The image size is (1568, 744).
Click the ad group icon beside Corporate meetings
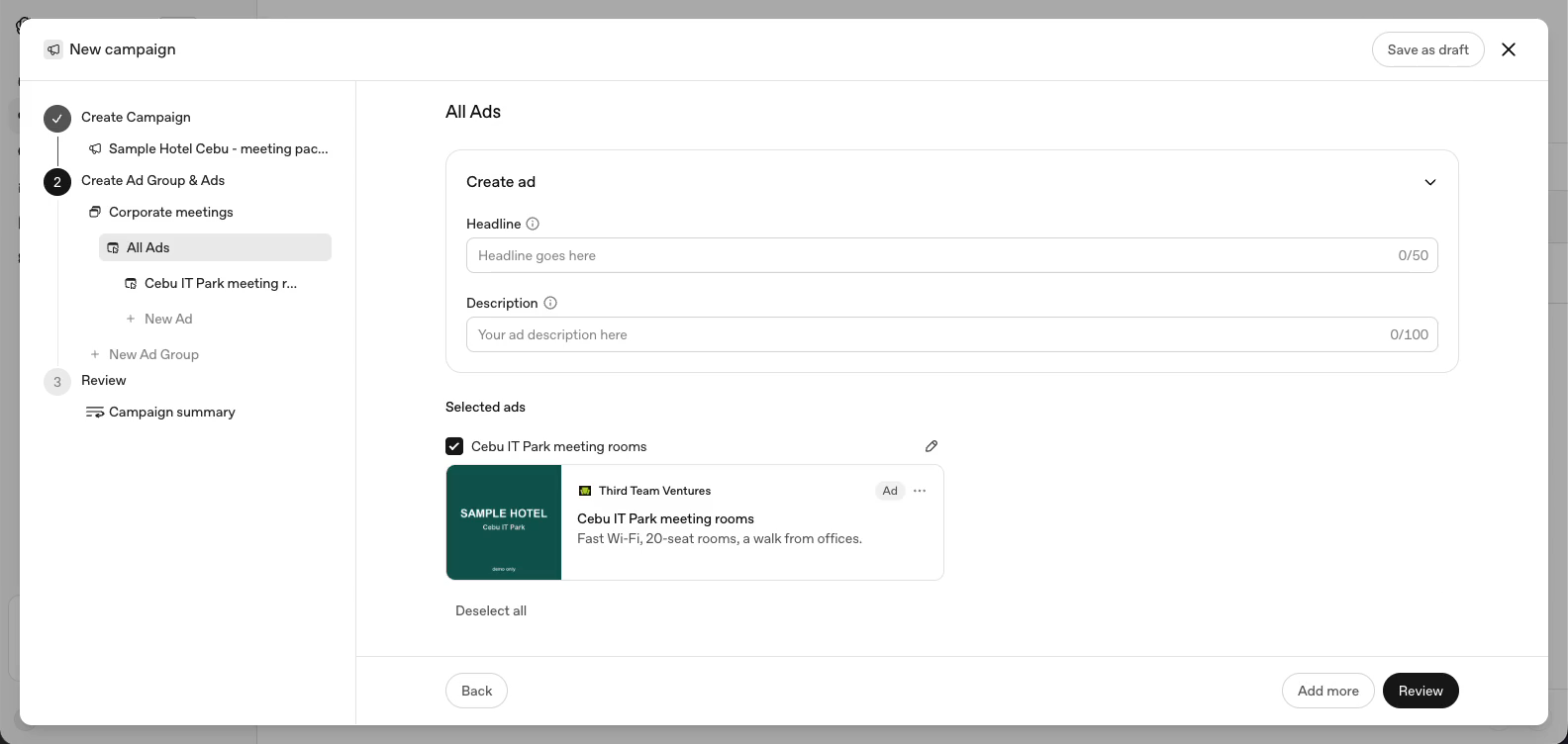[95, 212]
